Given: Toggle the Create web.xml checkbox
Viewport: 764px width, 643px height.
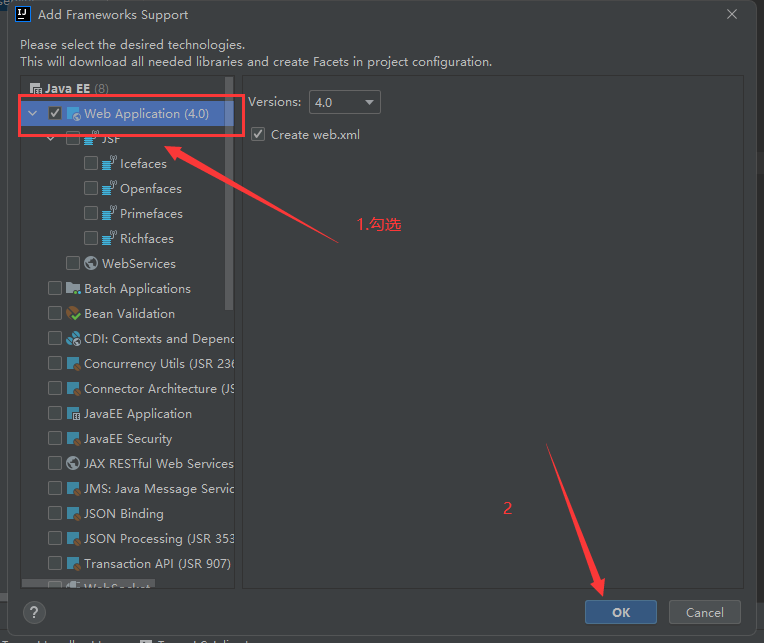Looking at the screenshot, I should click(258, 134).
